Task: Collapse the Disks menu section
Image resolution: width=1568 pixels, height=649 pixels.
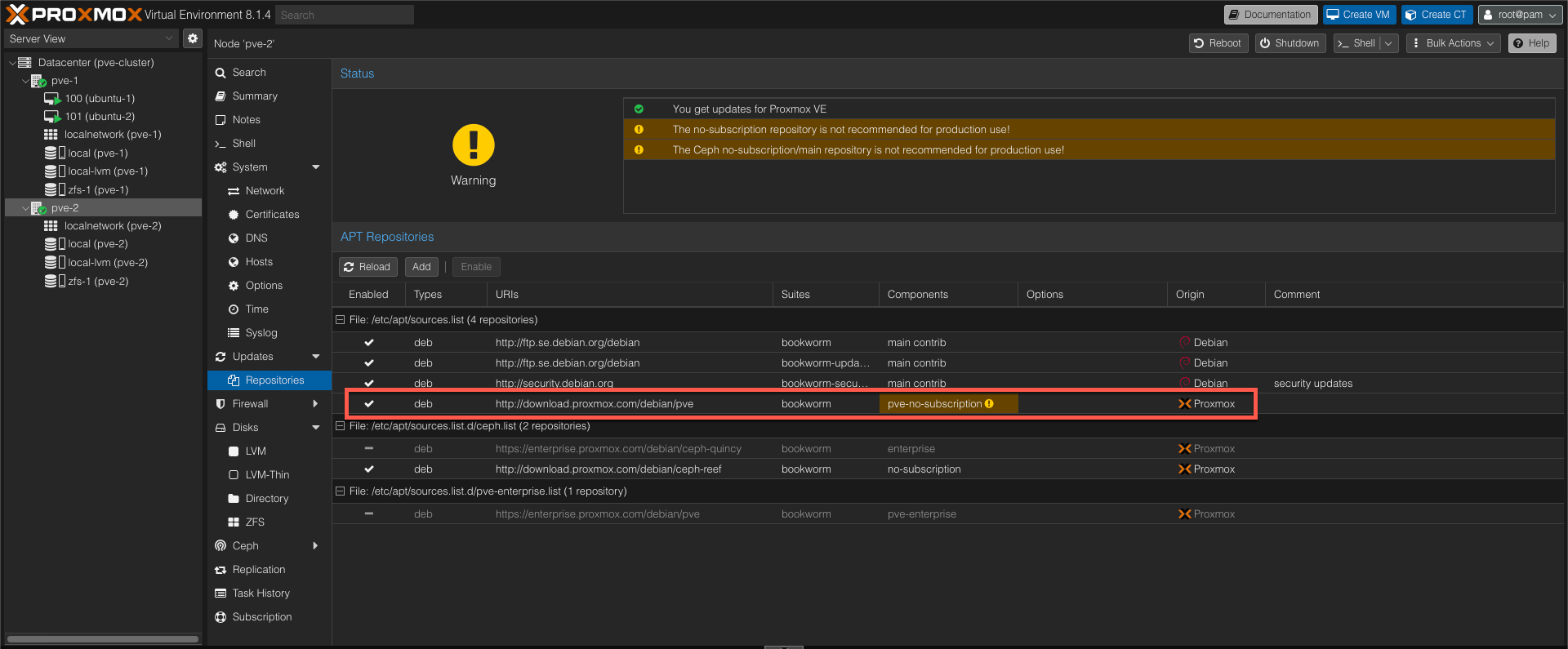Action: click(316, 428)
